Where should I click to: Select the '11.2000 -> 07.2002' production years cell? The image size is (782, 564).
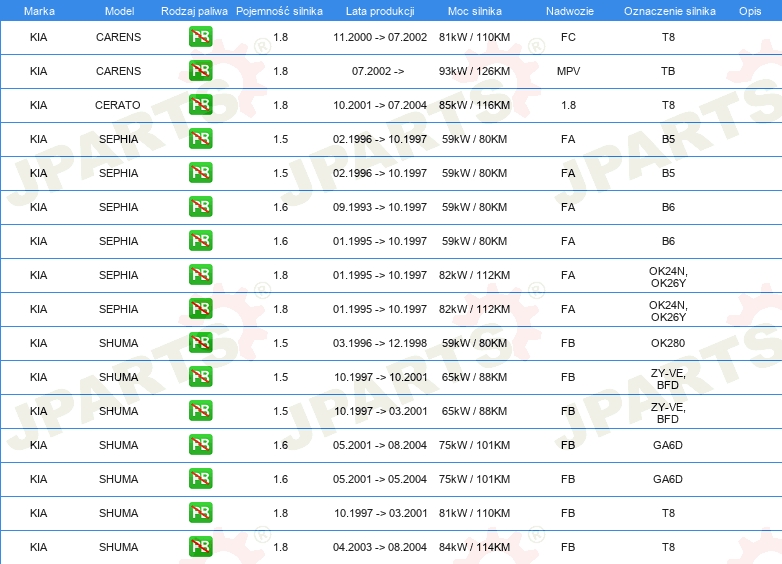380,37
